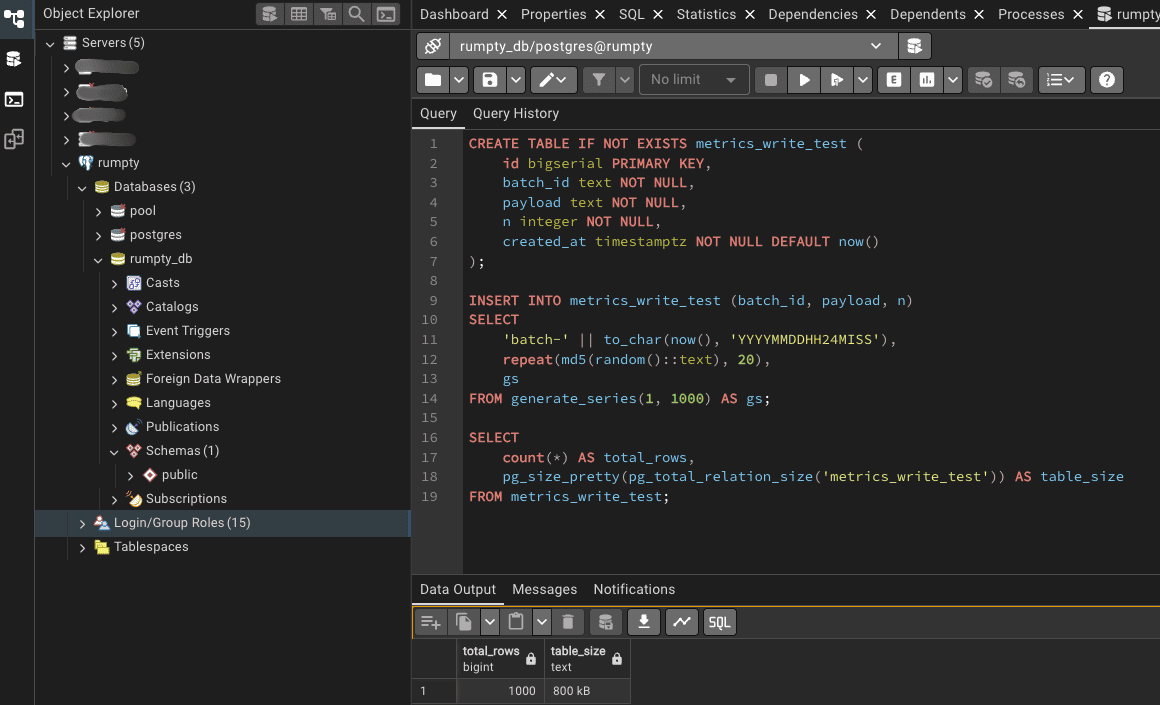Open the filter options dropdown arrow

pyautogui.click(x=625, y=80)
